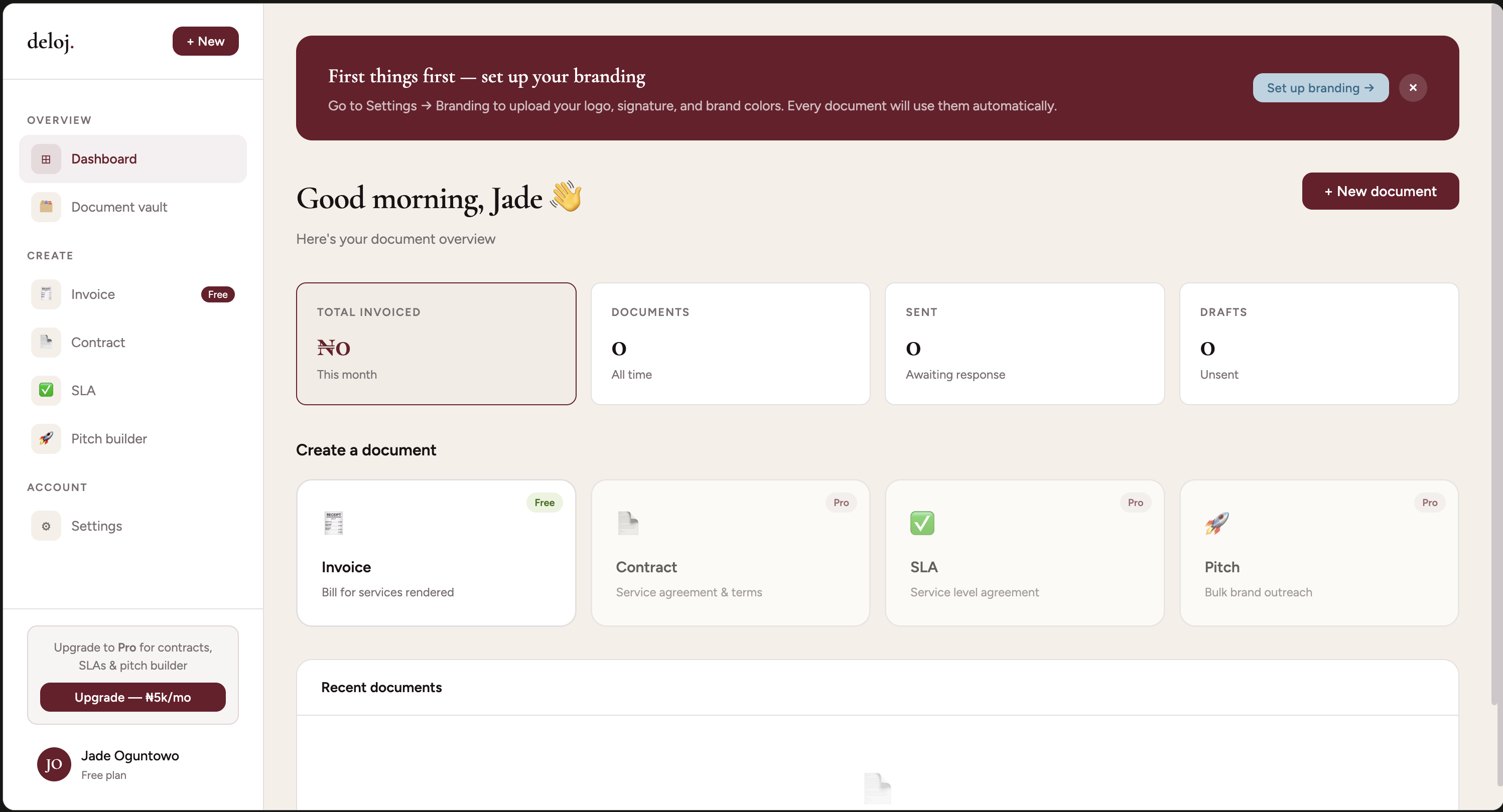Image resolution: width=1503 pixels, height=812 pixels.
Task: Click the empty document icon in Recent documents
Action: click(878, 788)
